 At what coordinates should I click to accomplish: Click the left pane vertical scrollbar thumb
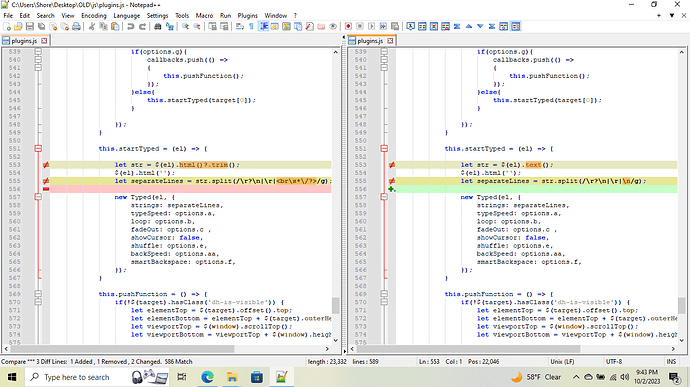point(335,305)
